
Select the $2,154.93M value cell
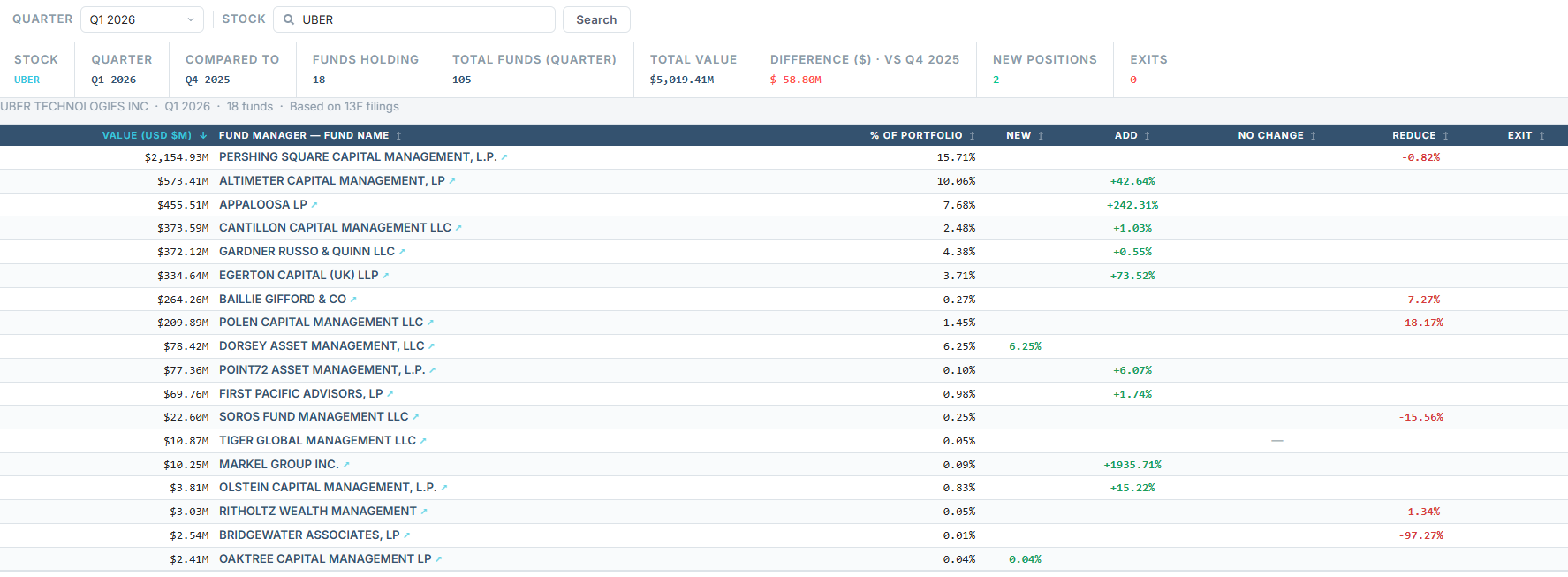click(177, 157)
